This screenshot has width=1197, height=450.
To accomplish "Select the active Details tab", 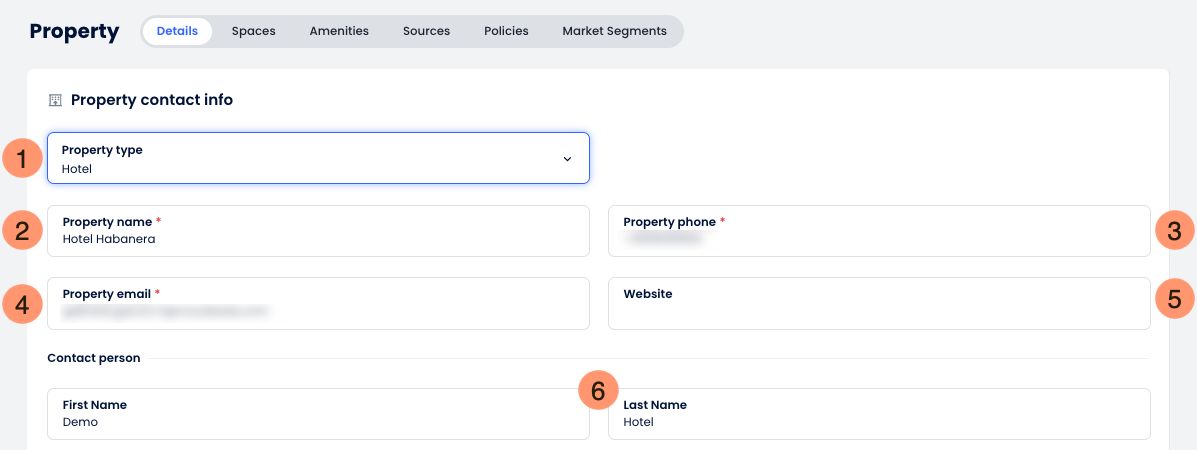I will 177,31.
